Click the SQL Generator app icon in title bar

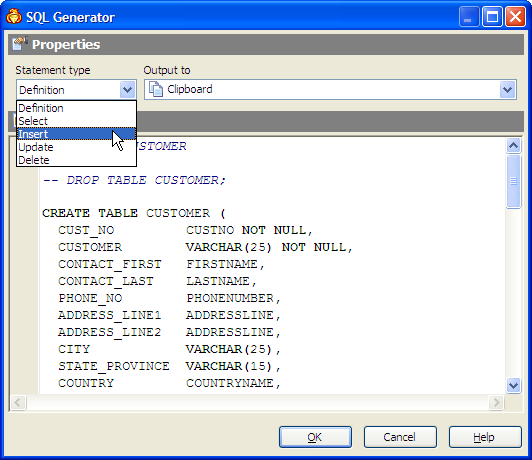[x=14, y=17]
